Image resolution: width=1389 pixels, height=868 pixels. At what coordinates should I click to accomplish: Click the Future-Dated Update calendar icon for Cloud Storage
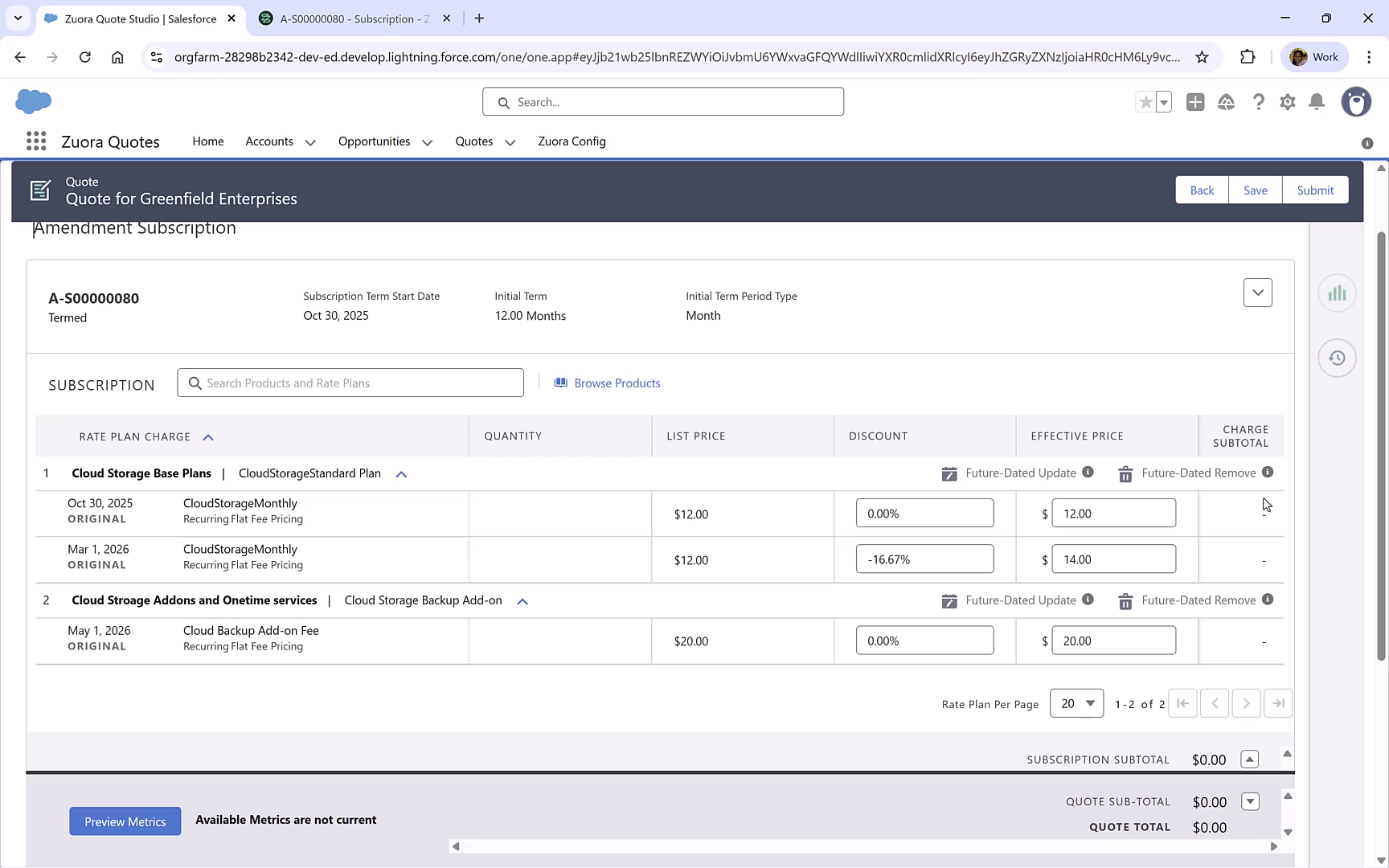(949, 473)
